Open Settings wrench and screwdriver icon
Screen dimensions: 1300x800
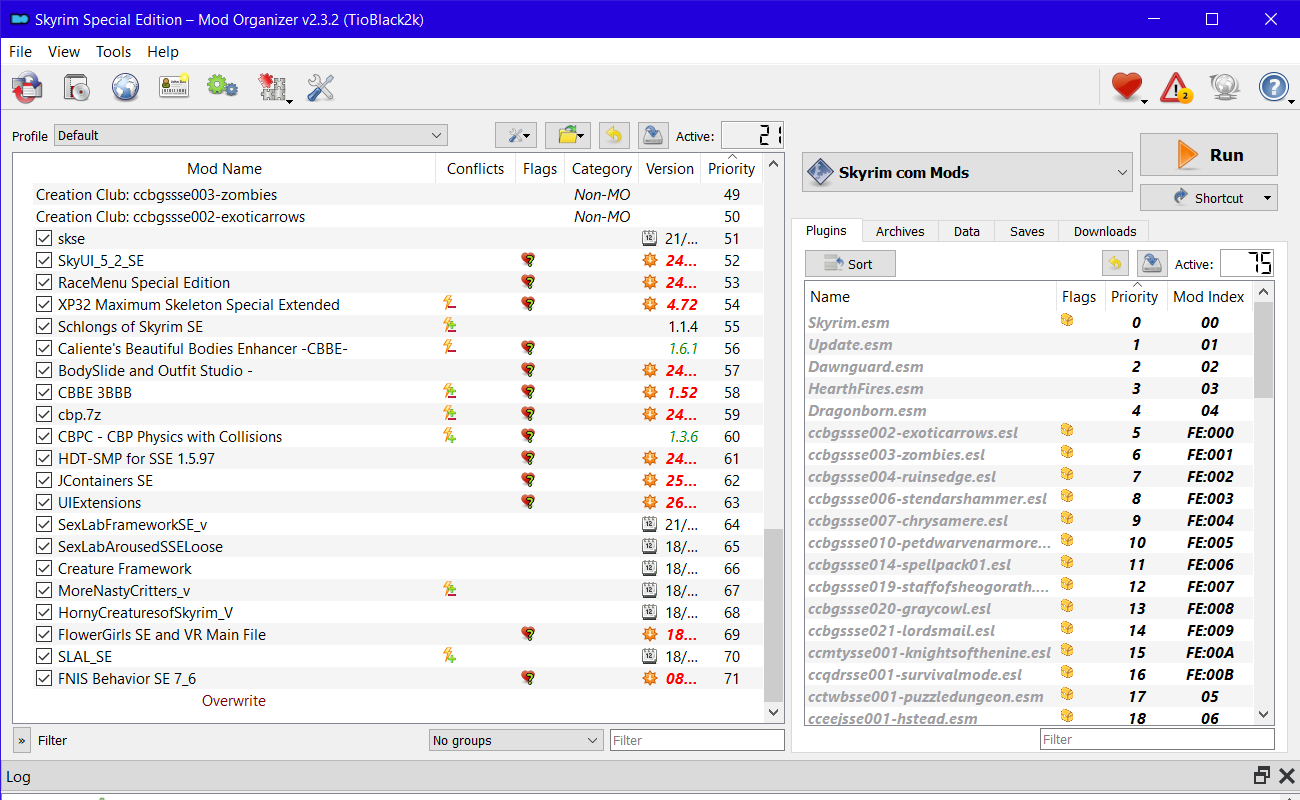pyautogui.click(x=320, y=88)
